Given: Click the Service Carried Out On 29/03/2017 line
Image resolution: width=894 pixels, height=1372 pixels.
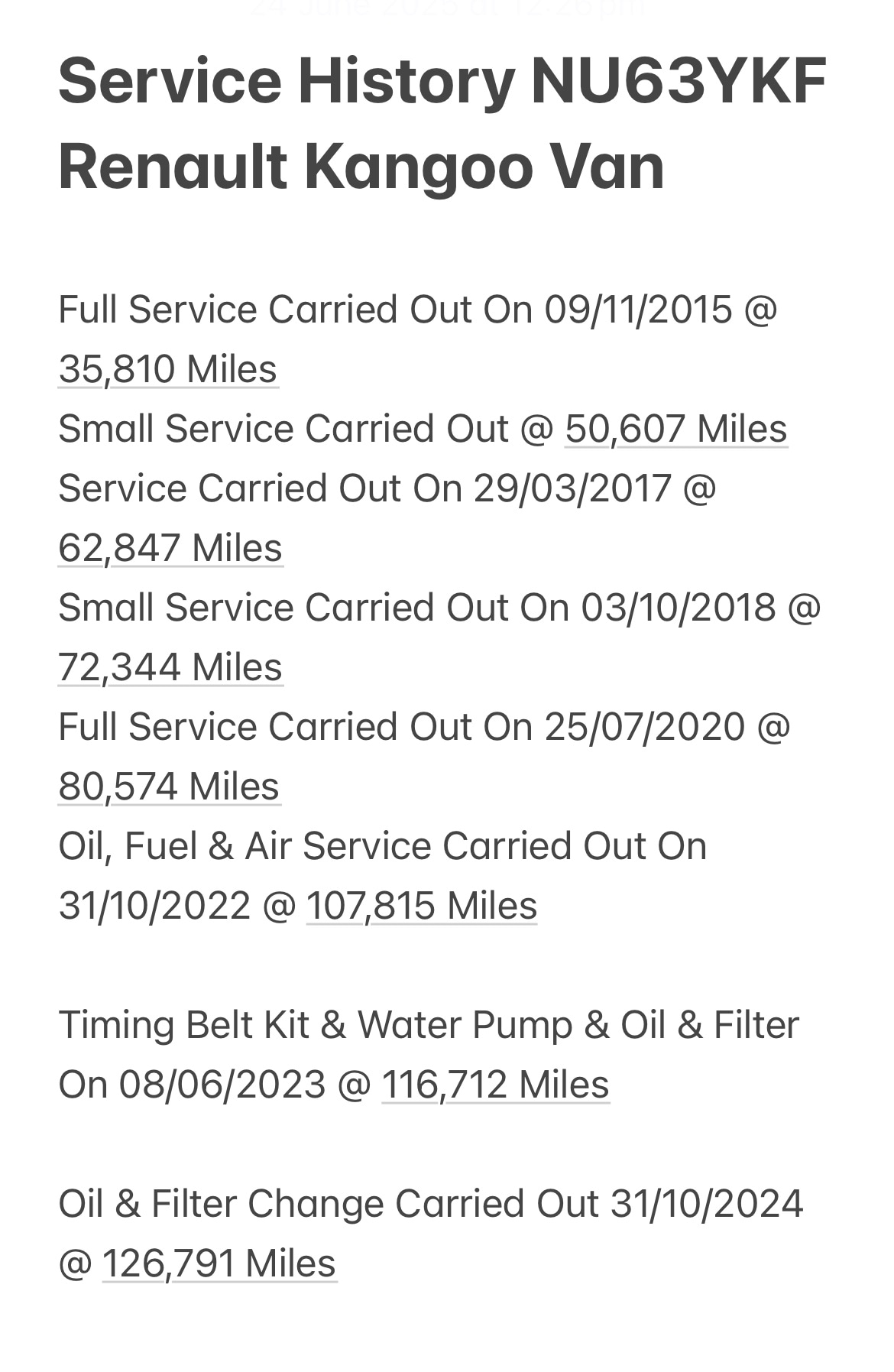Looking at the screenshot, I should 387,488.
